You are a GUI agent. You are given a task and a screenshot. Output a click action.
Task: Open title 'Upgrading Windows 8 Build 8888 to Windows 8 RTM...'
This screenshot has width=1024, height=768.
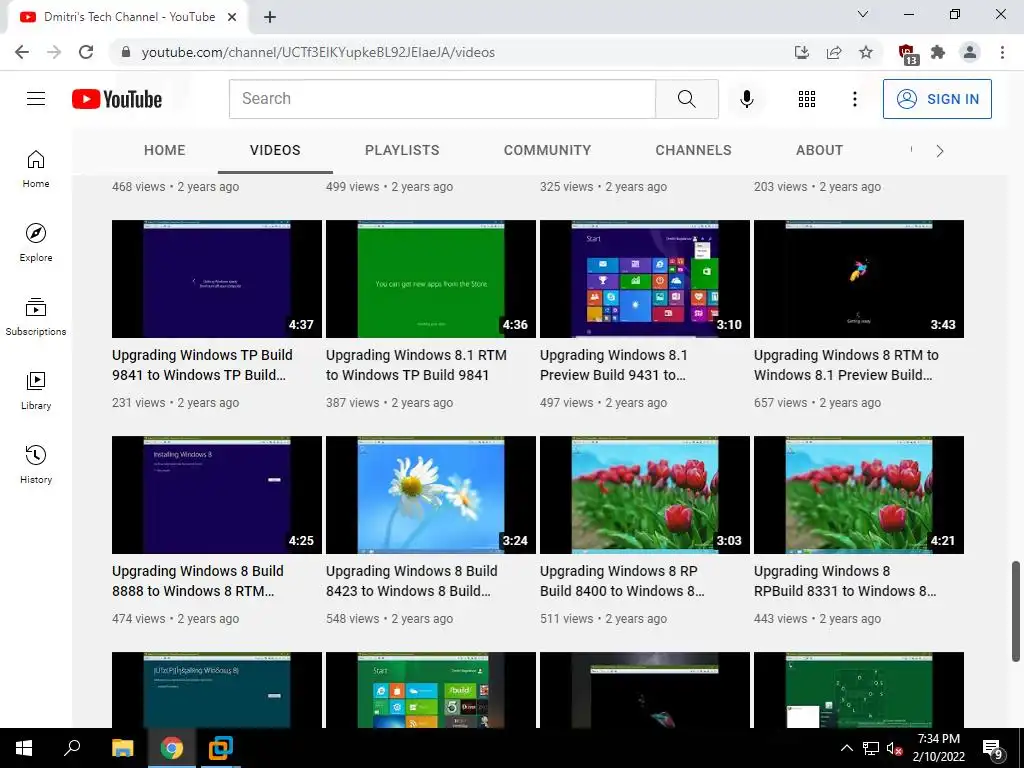(x=197, y=581)
